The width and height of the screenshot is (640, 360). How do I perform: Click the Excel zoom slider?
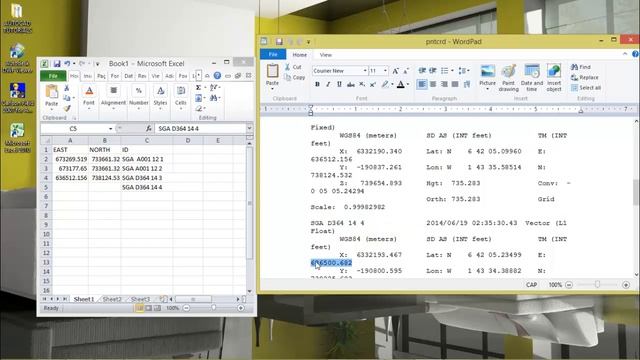click(x=213, y=308)
